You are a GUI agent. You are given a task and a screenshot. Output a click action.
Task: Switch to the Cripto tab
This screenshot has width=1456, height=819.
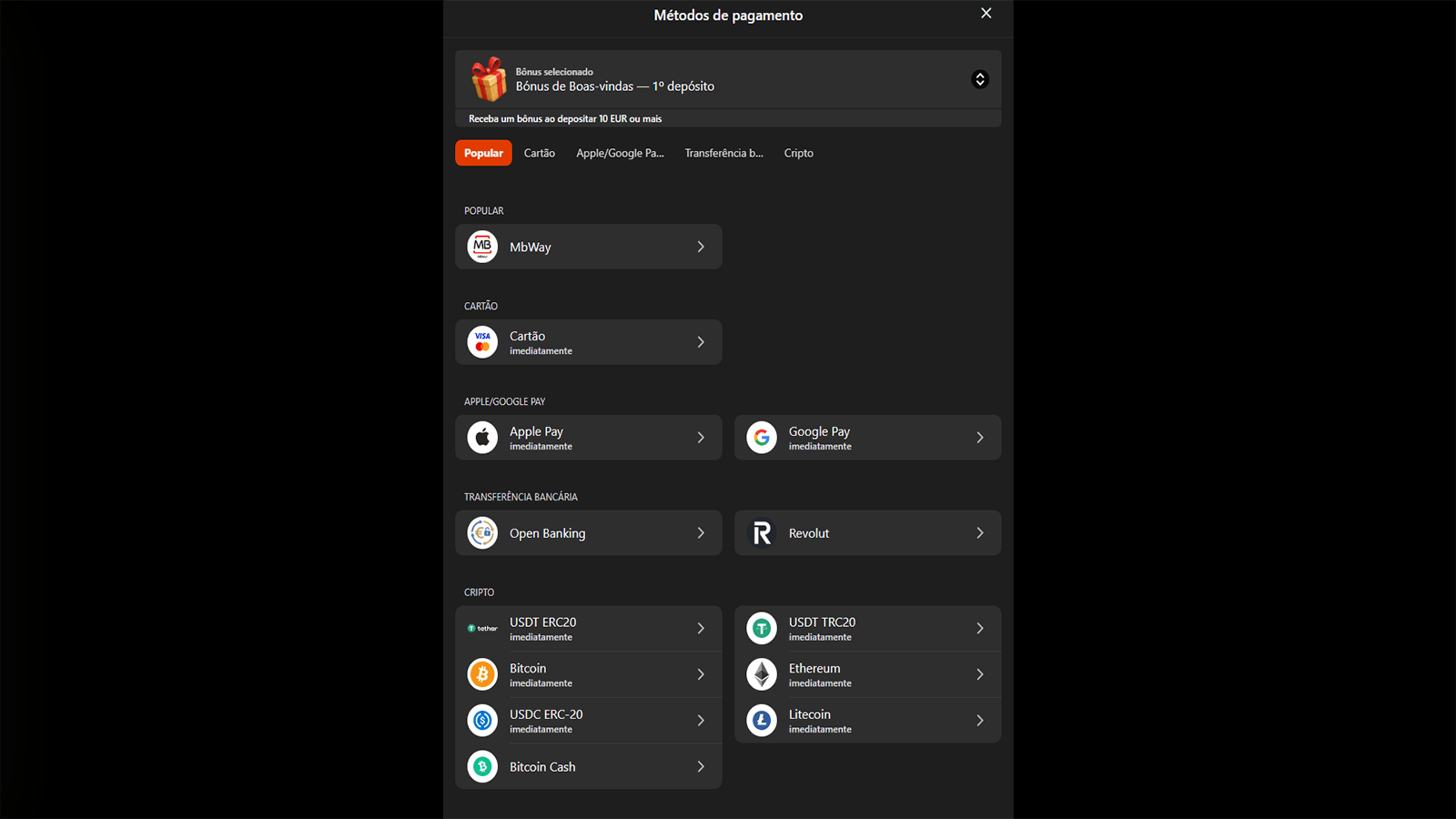point(799,153)
